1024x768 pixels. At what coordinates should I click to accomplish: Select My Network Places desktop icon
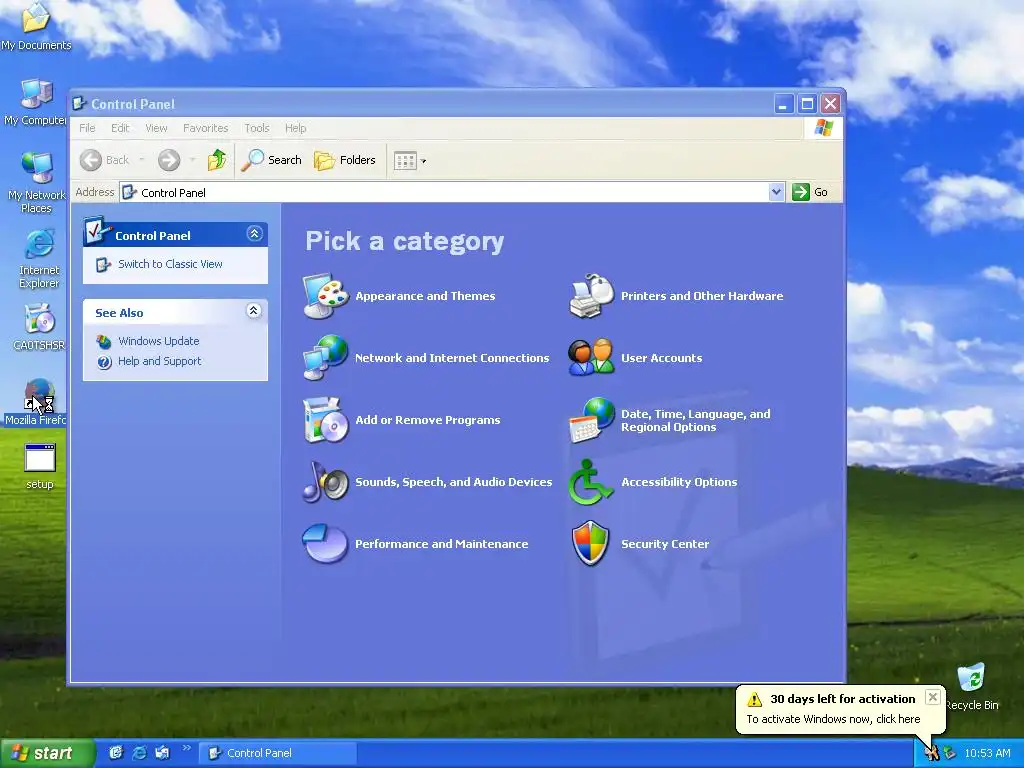tap(37, 182)
